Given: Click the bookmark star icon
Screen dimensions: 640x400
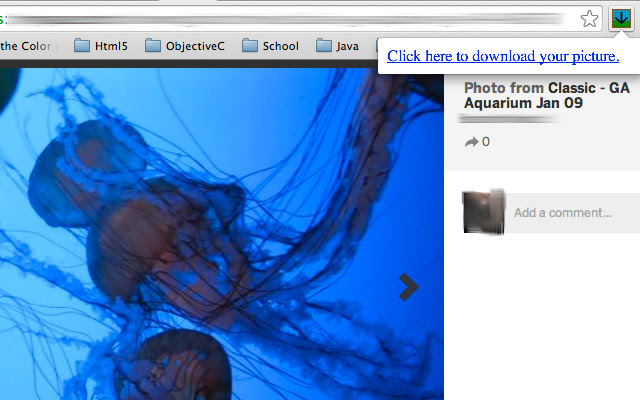Looking at the screenshot, I should (589, 19).
